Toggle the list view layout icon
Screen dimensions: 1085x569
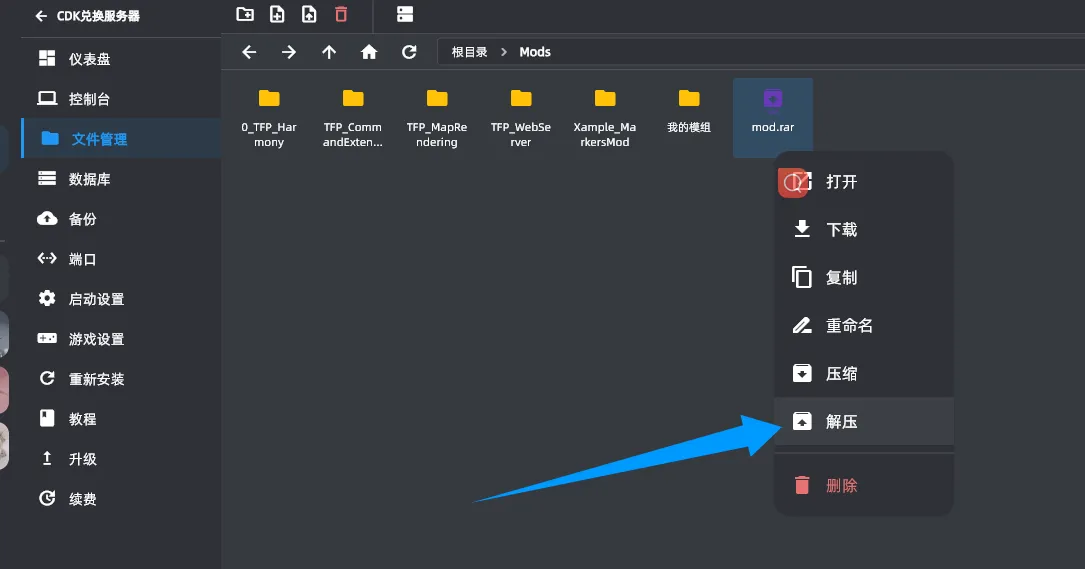[x=405, y=14]
